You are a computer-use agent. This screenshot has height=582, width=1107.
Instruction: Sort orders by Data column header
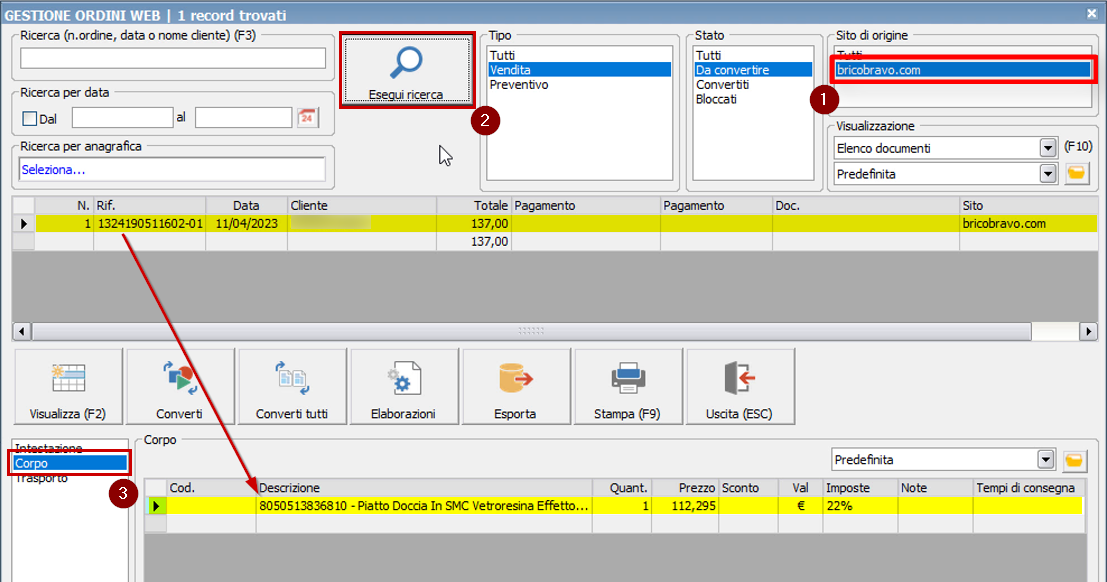(x=246, y=206)
